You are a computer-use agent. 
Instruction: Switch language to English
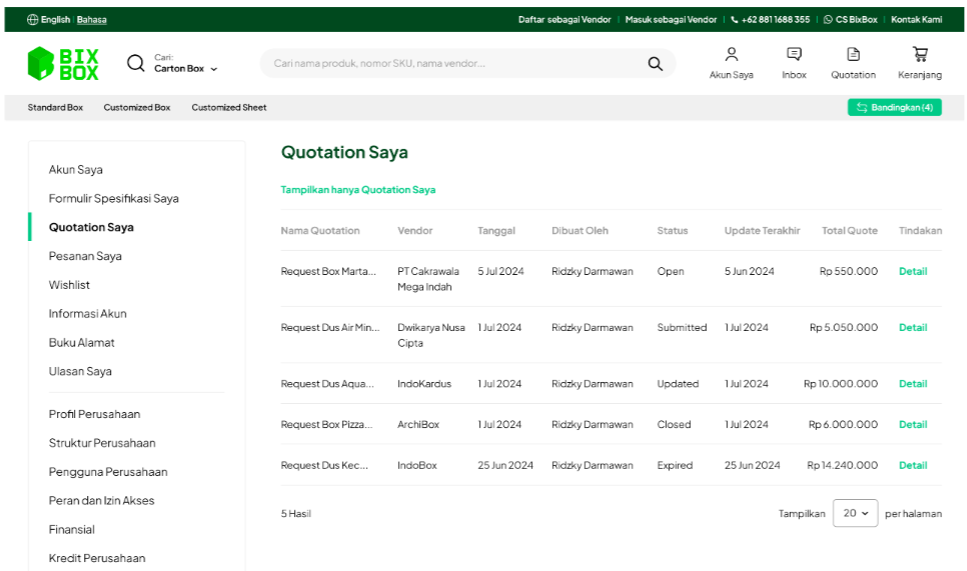tap(55, 20)
